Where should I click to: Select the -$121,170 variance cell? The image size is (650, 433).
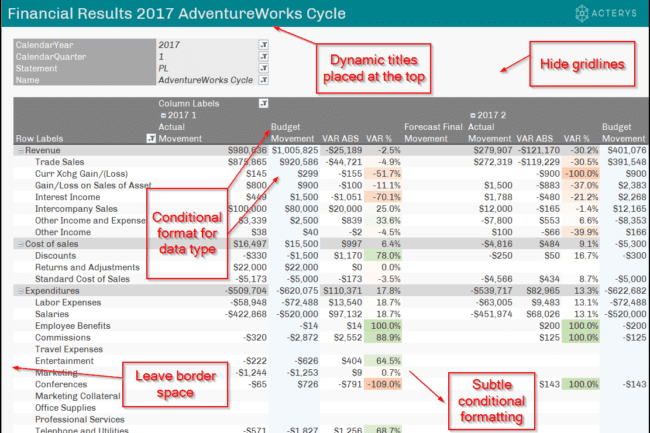(x=538, y=150)
